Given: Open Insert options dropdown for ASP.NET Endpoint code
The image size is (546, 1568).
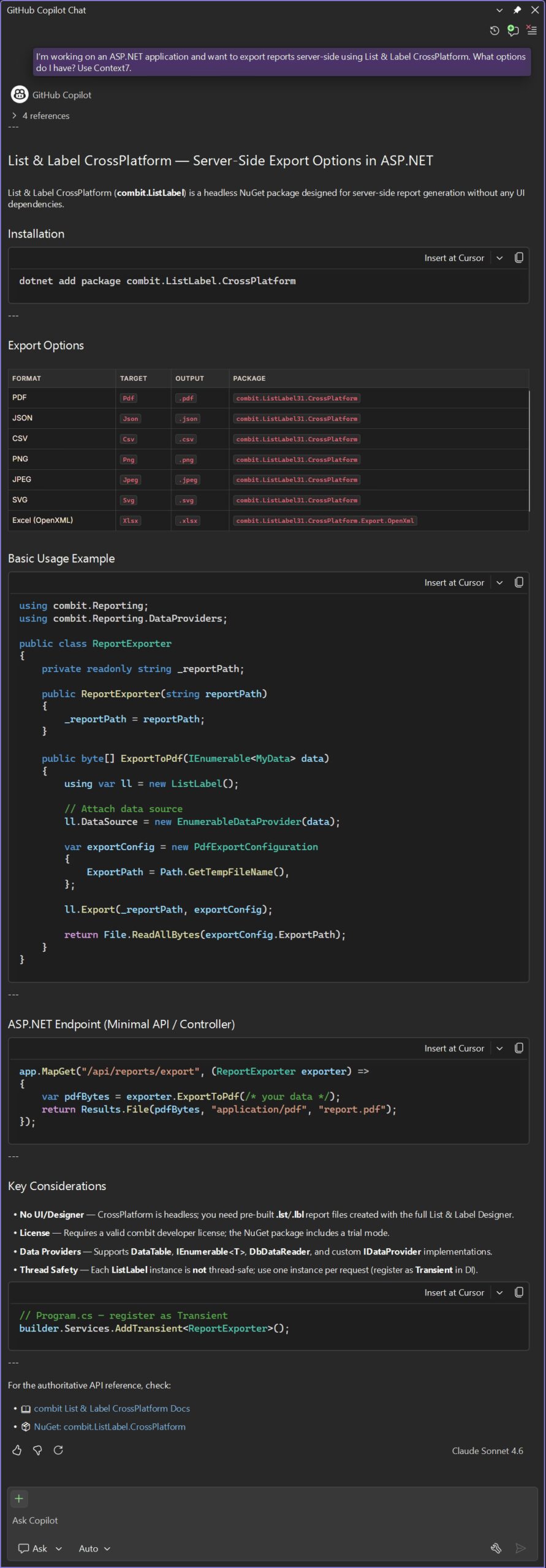Looking at the screenshot, I should [x=499, y=1048].
